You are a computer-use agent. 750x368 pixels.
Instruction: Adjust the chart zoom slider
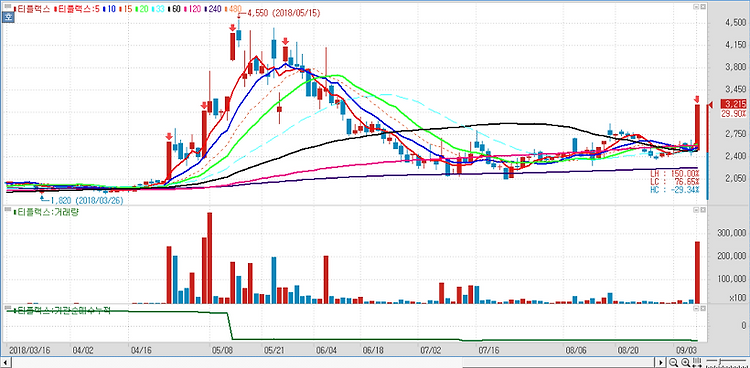(x=726, y=361)
